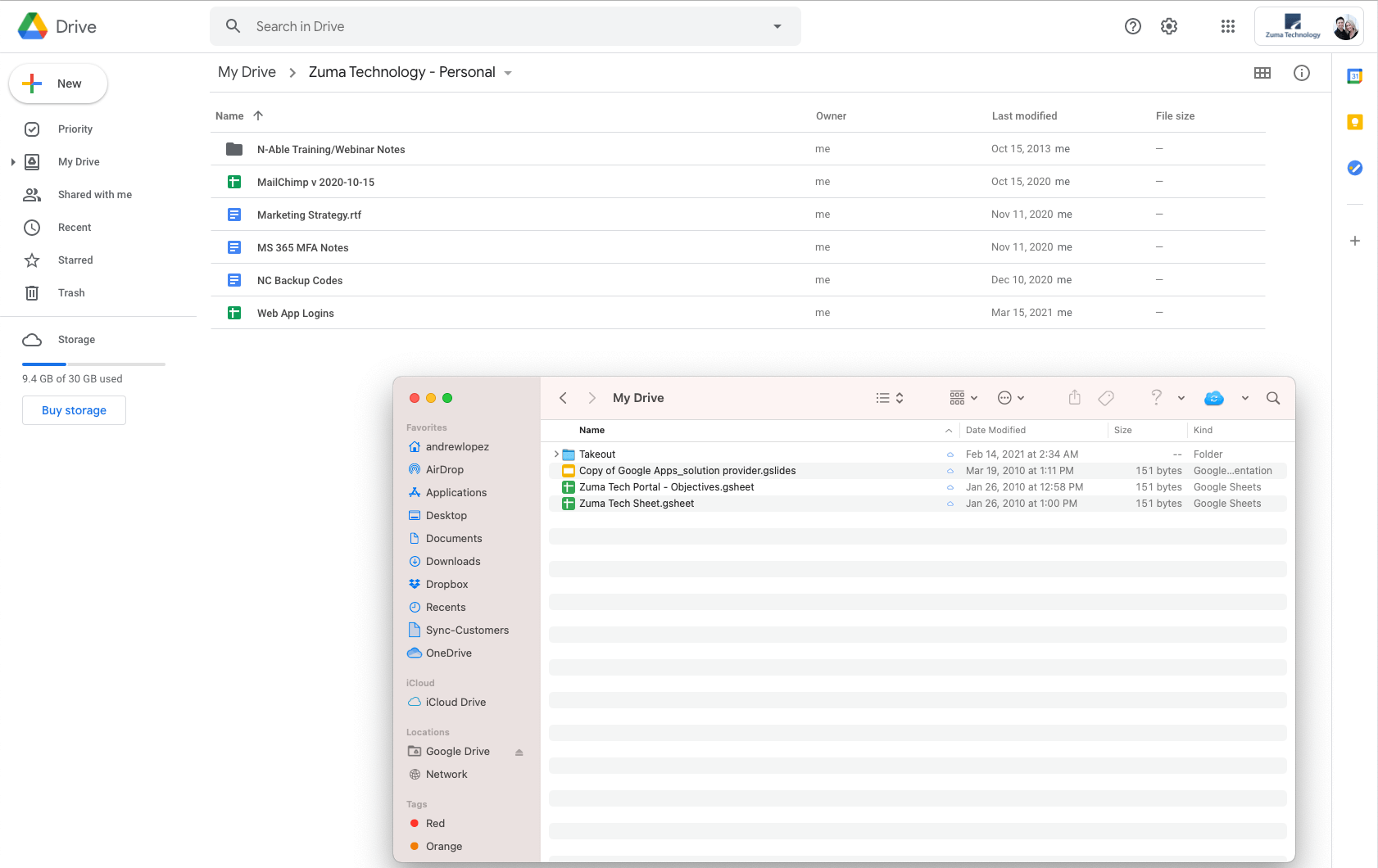
Task: Show file details info panel in Drive
Action: coord(1301,73)
